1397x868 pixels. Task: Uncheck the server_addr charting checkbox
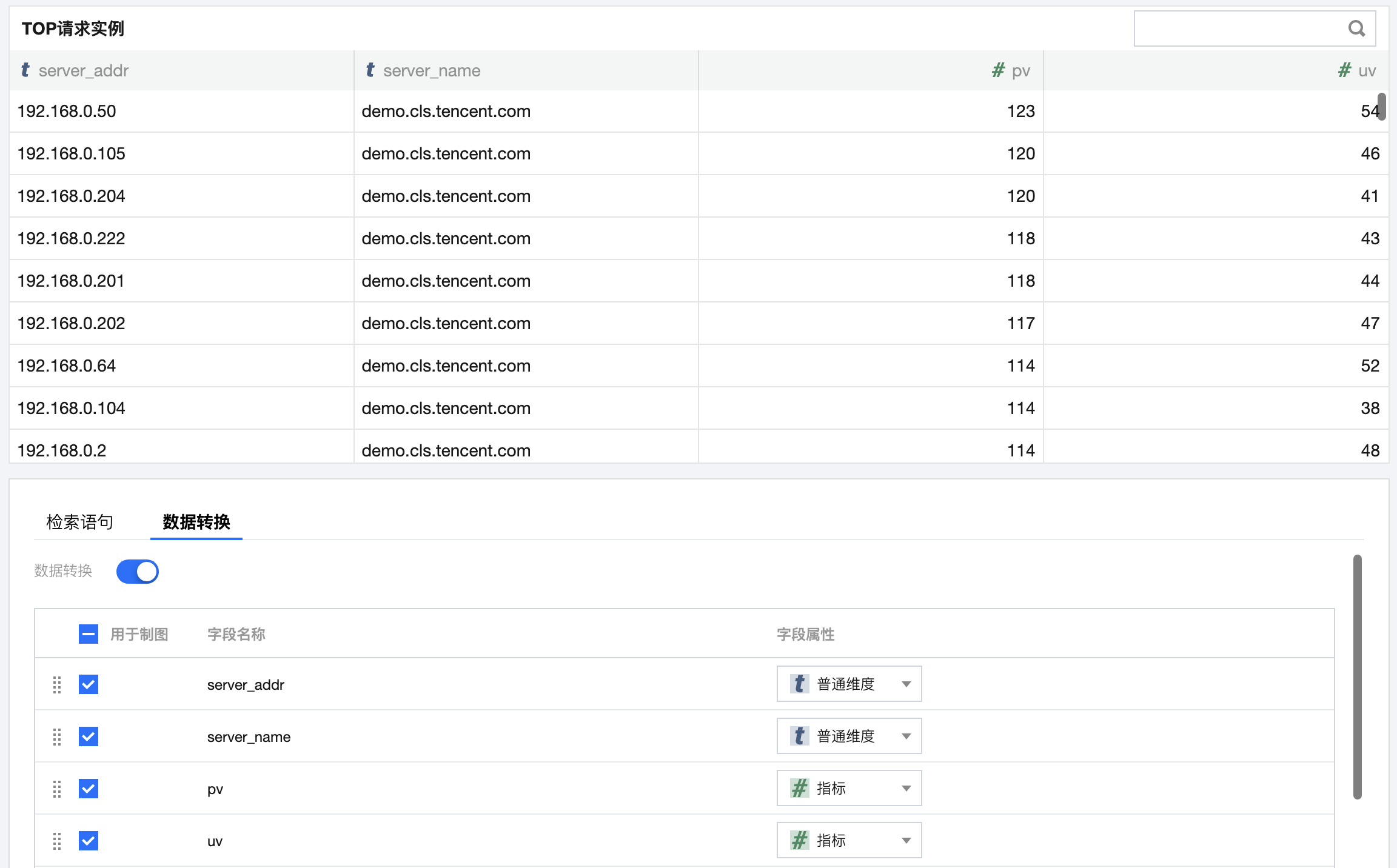89,684
